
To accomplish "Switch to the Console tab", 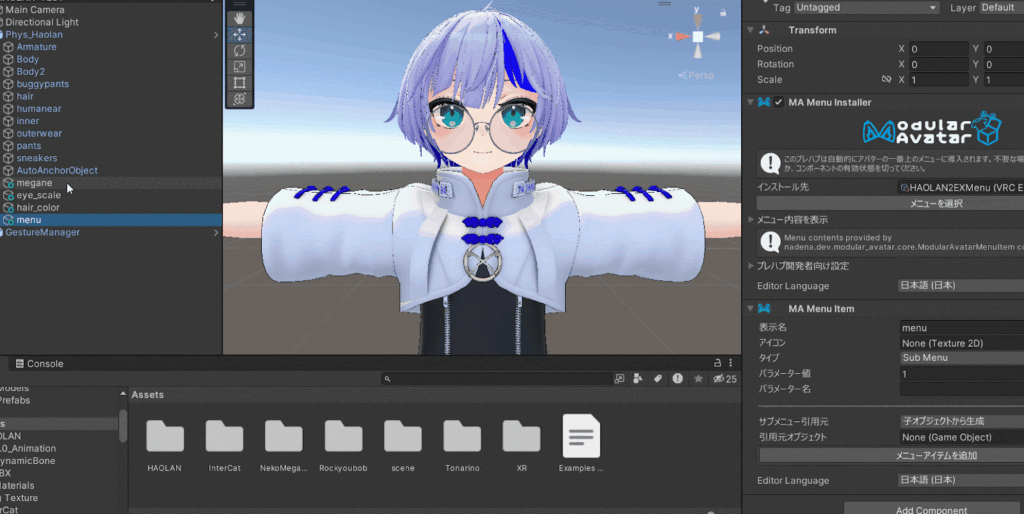I will (x=39, y=364).
